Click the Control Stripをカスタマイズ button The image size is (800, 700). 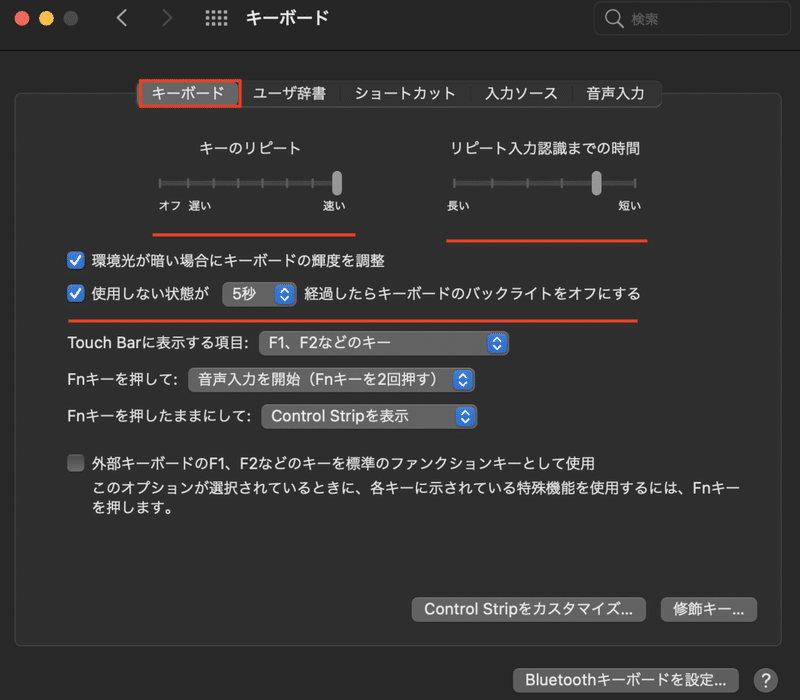[528, 609]
